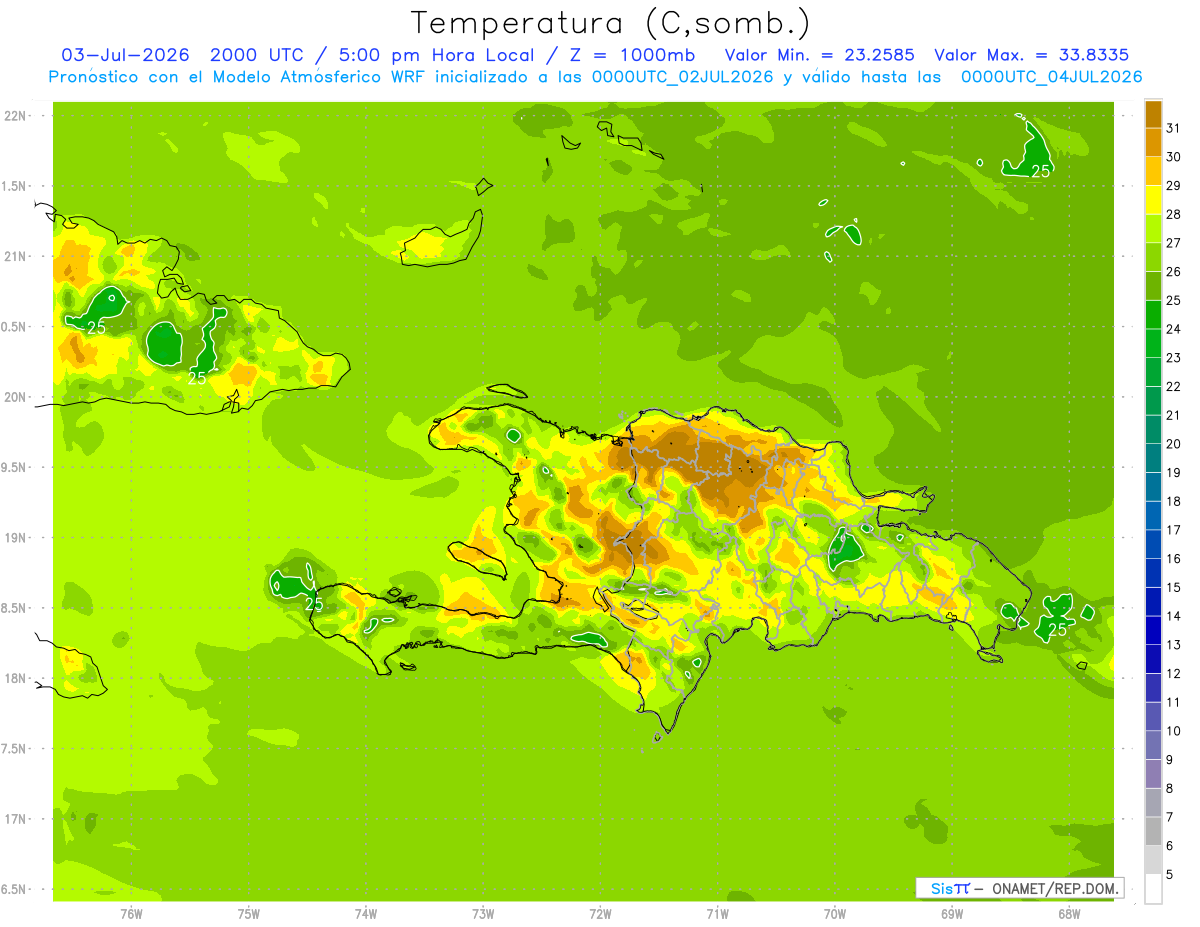Screen dimensions: 1200x927
Task: Click 'Valor Min. = 23.2585' text
Action: click(818, 54)
